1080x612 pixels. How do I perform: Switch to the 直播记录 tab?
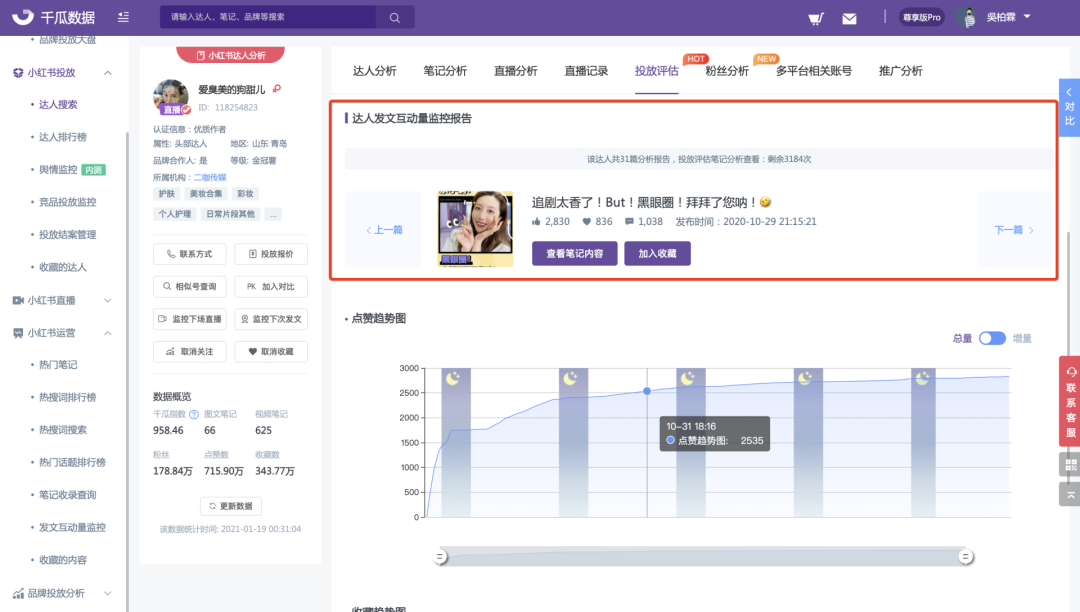(x=586, y=71)
